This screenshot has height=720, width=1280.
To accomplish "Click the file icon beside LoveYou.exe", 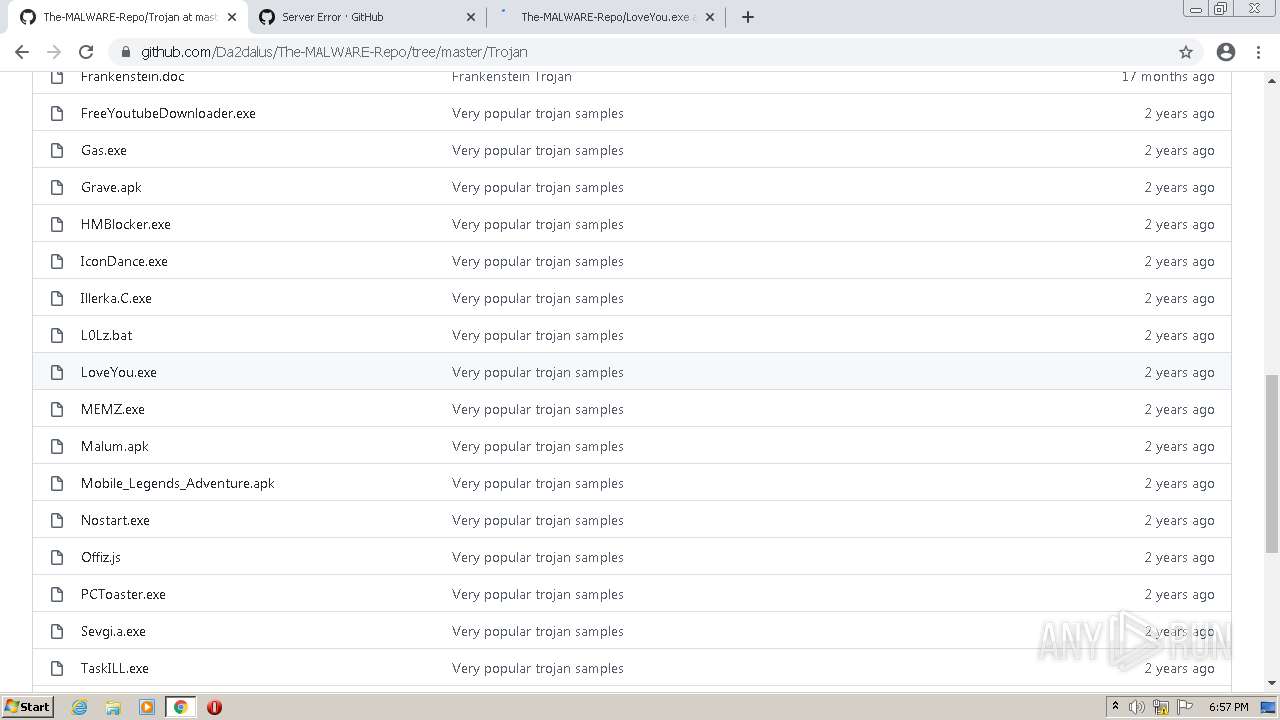I will tap(57, 372).
